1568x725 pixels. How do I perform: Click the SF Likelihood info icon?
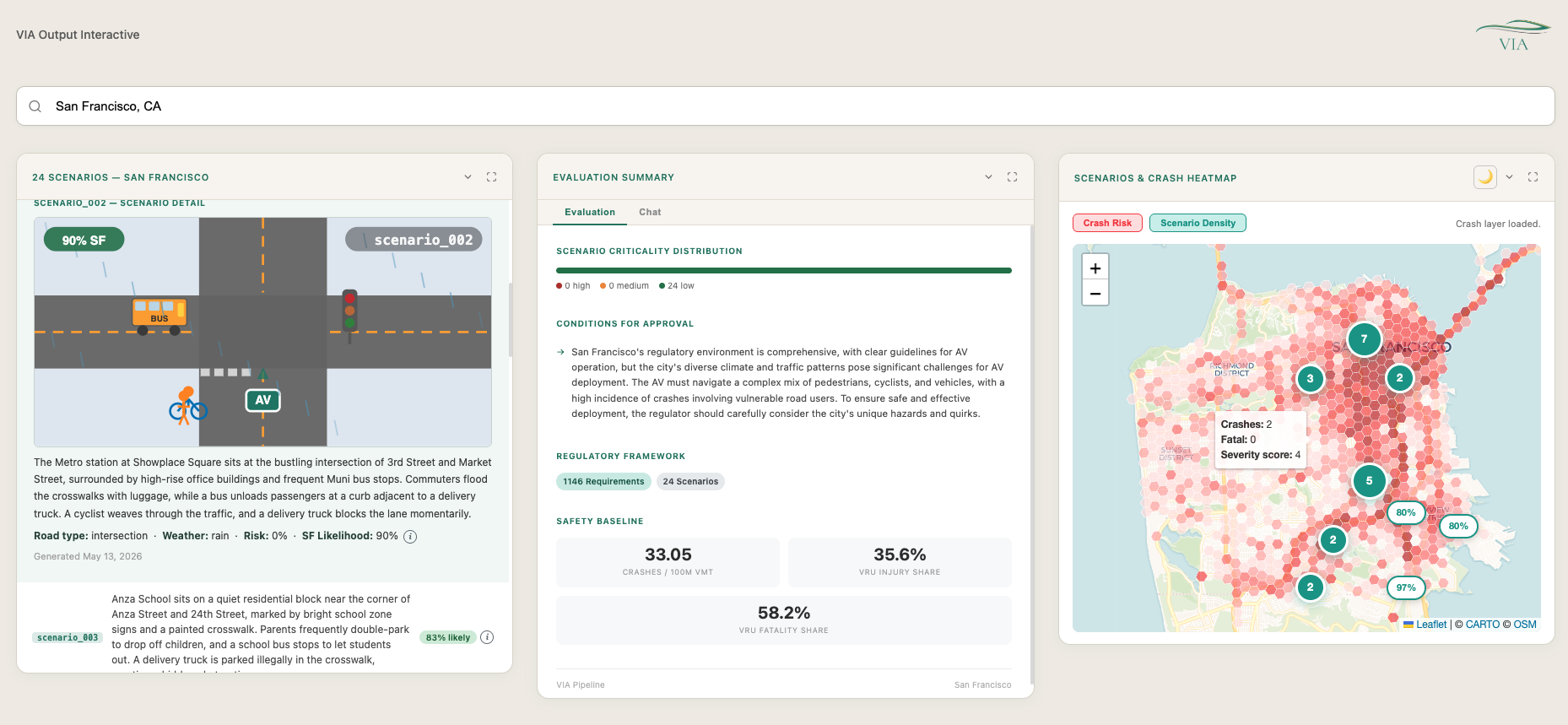tap(410, 537)
